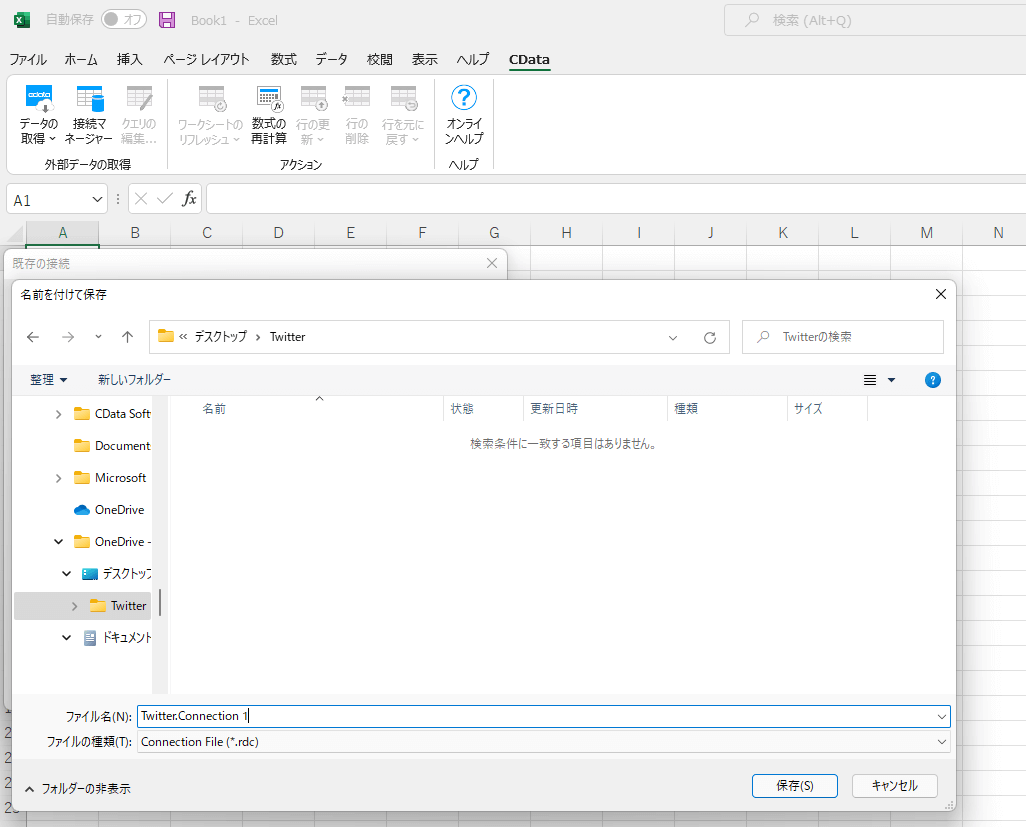Open the ファイルの種類 dropdown
Image resolution: width=1026 pixels, height=827 pixels.
544,742
